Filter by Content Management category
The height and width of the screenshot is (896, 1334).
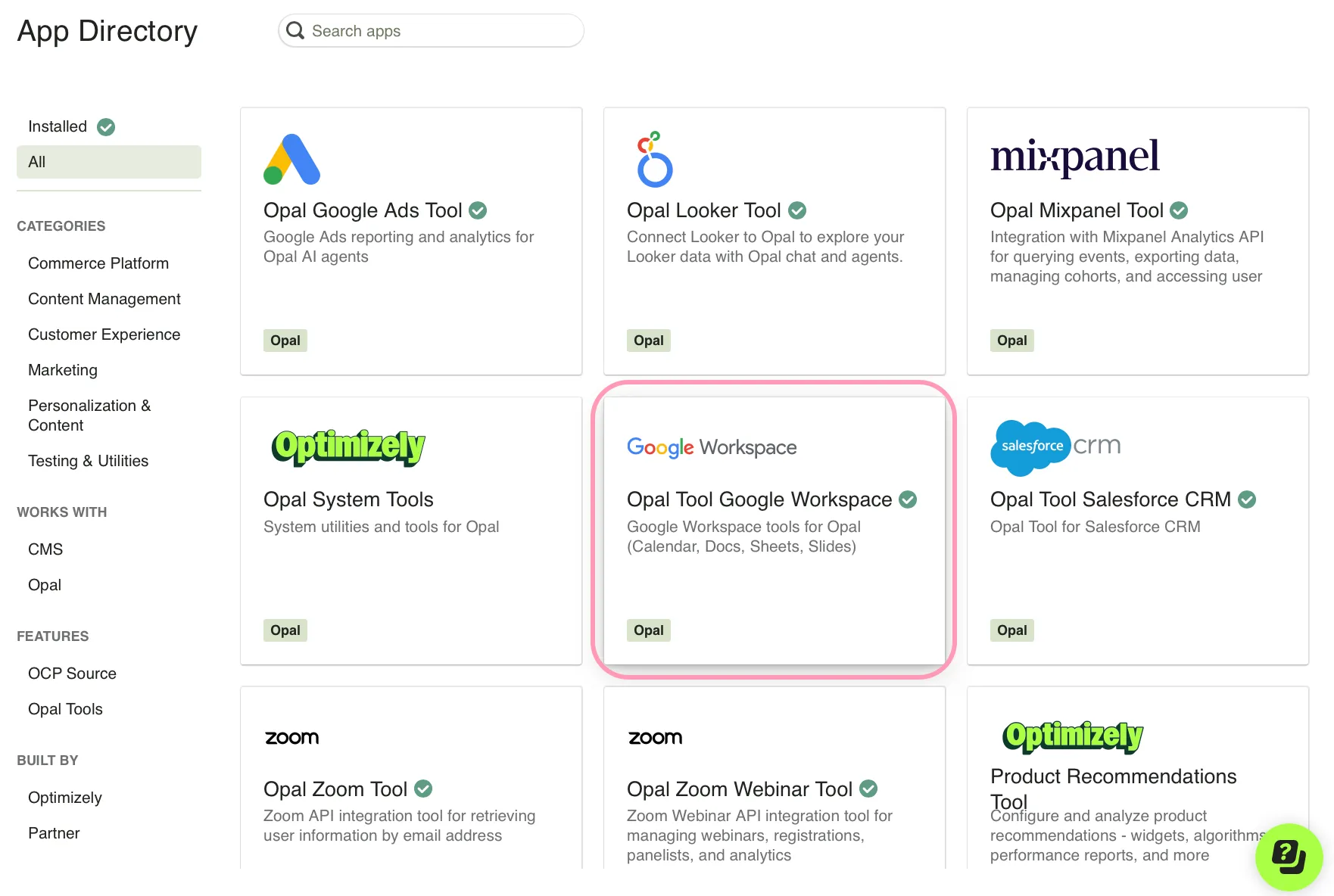coord(104,299)
